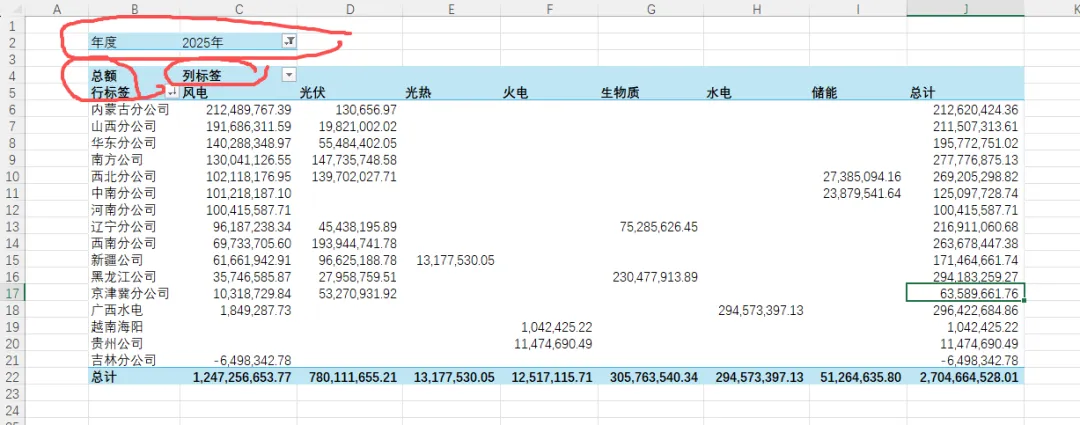Select 水电 cell 294,573,397.13 in 广西水电 row
The height and width of the screenshot is (425, 1080).
[x=760, y=310]
